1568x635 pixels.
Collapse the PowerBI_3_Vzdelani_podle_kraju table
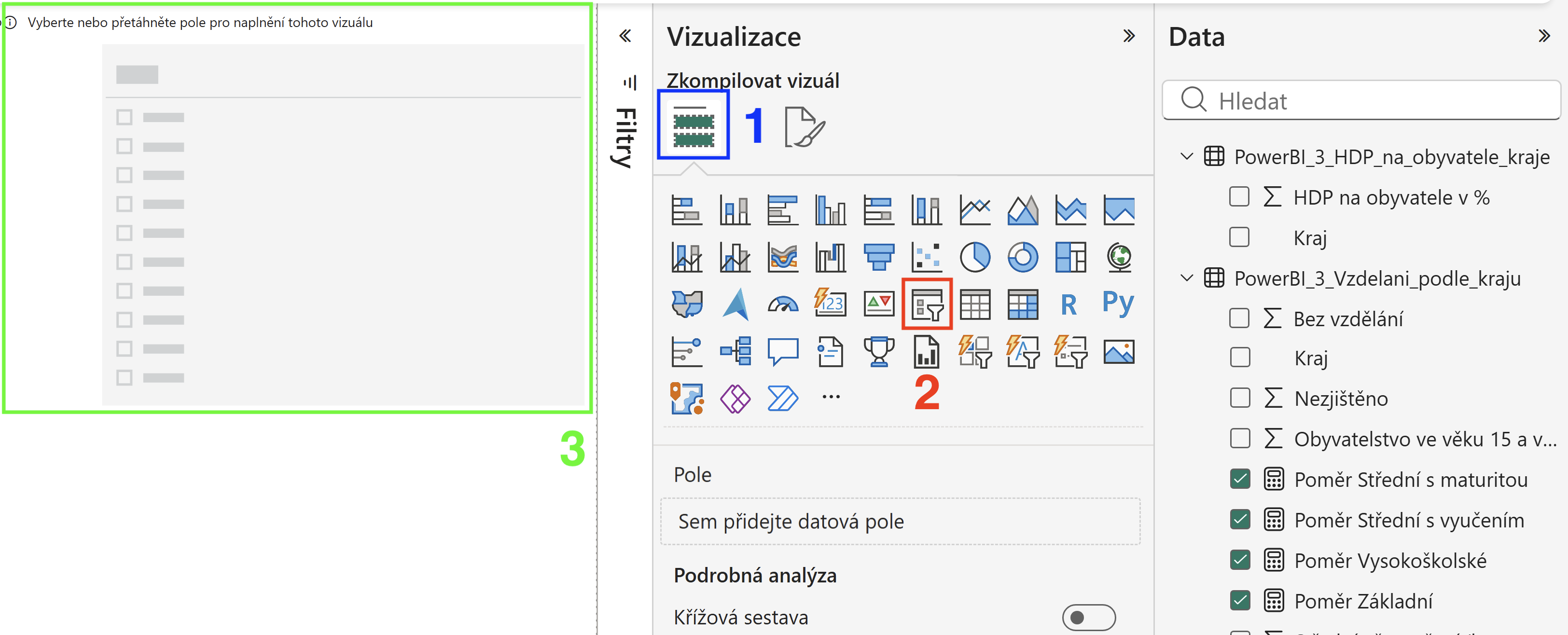(x=1186, y=277)
